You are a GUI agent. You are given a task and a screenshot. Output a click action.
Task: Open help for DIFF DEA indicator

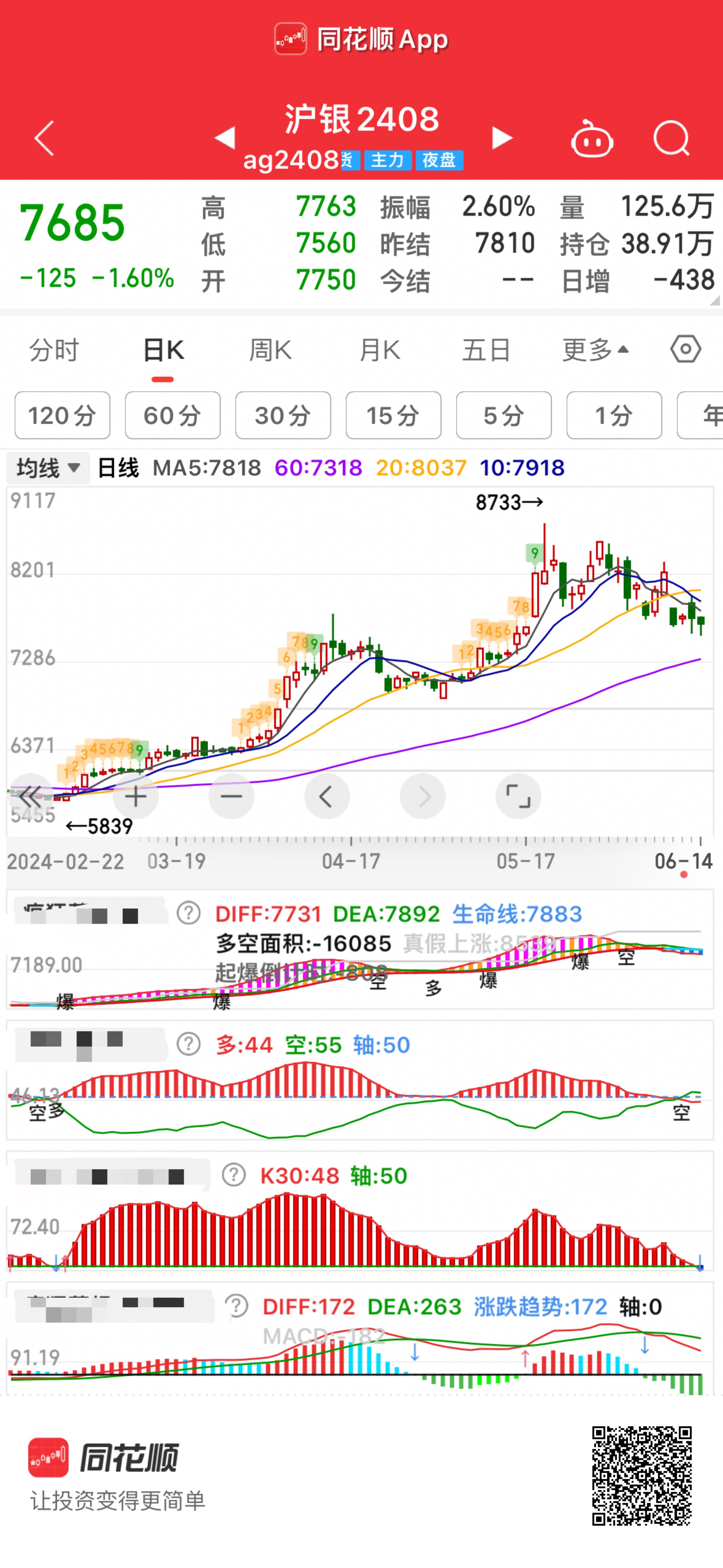pos(189,913)
